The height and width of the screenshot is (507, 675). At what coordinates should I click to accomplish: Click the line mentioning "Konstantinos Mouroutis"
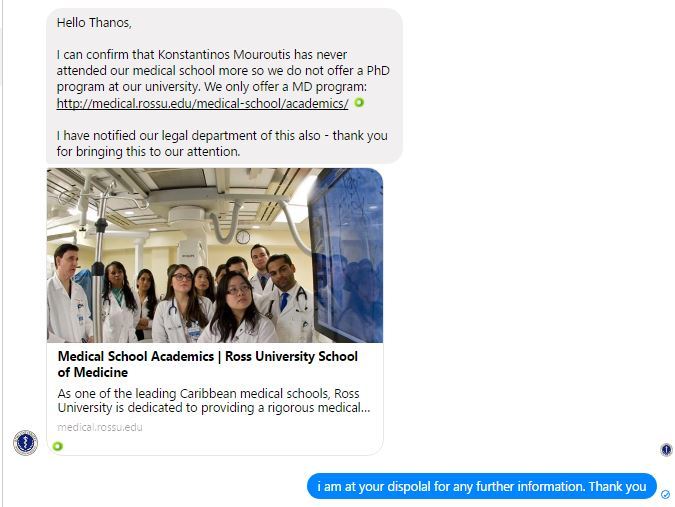pos(201,55)
